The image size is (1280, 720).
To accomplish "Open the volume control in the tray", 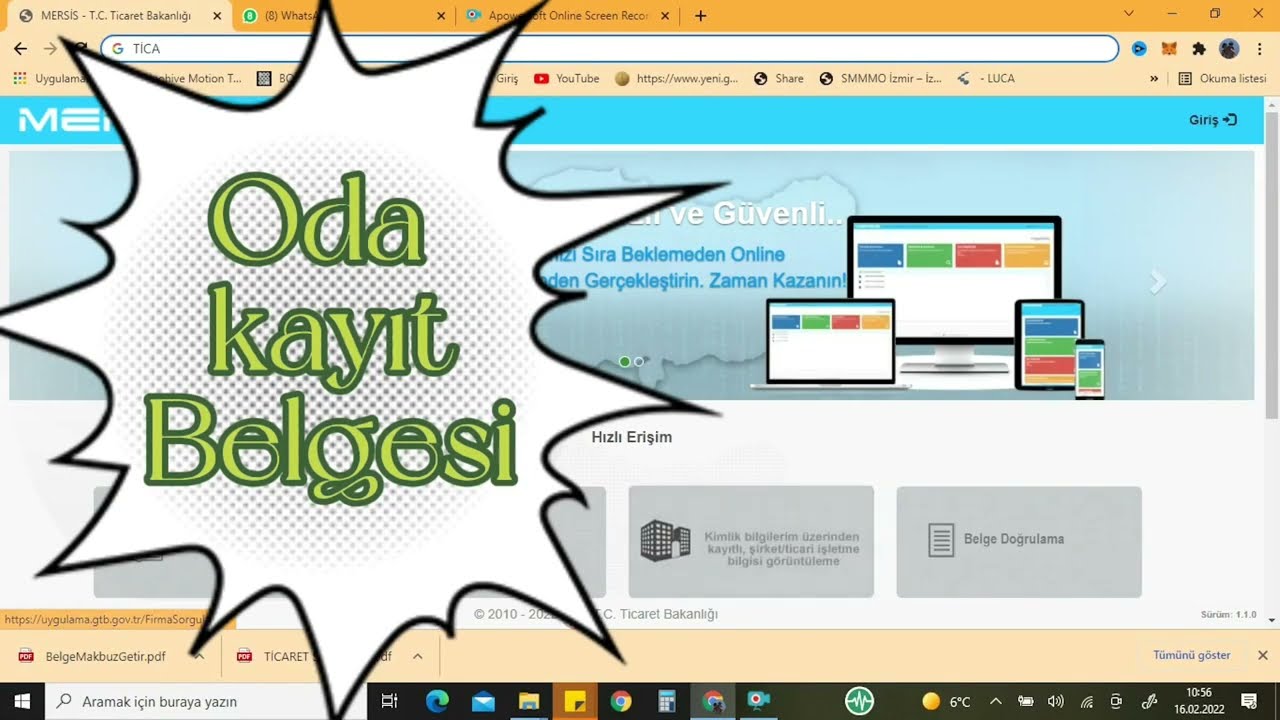I will point(1055,701).
